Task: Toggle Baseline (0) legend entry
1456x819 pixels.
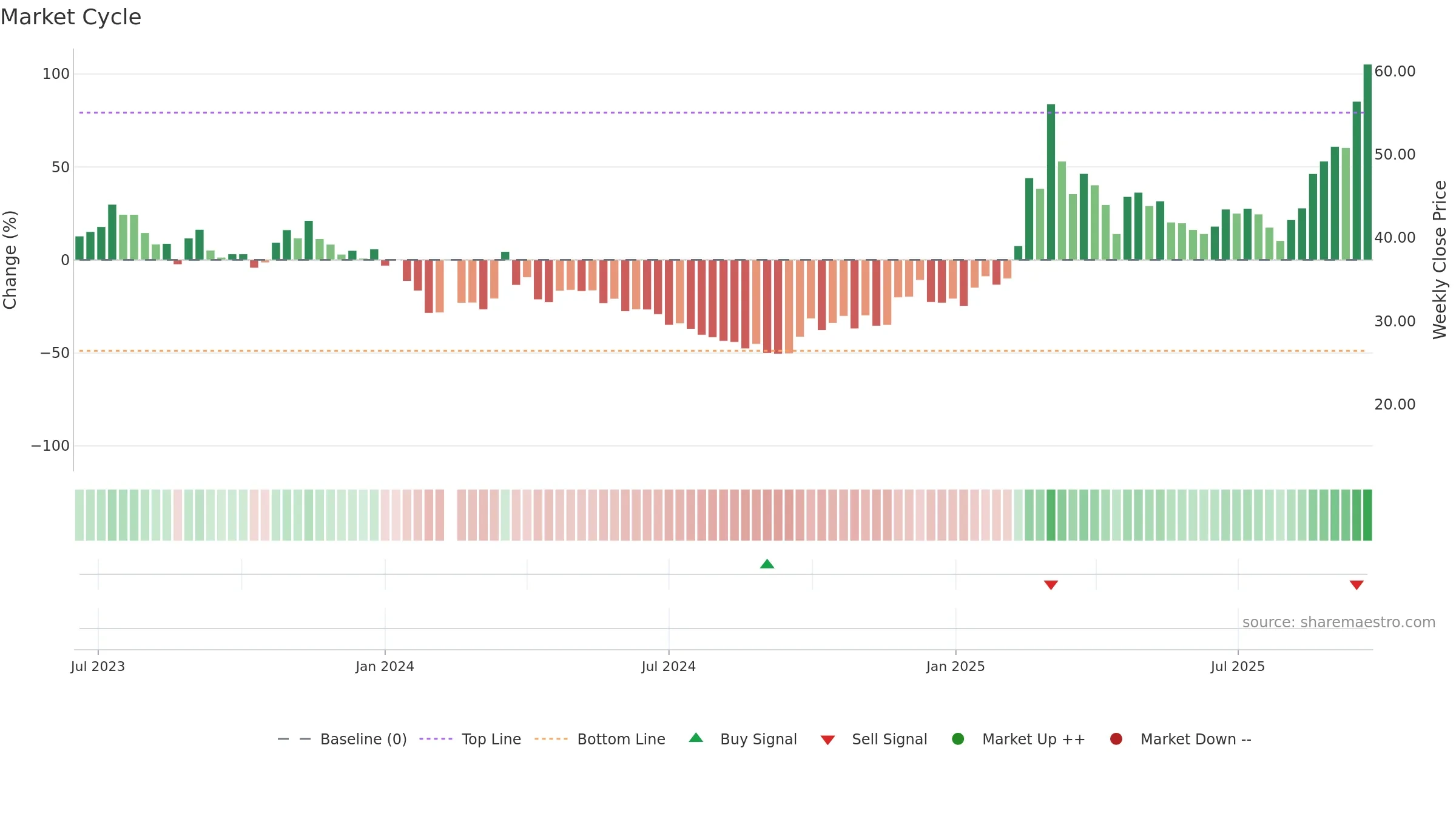Action: [x=342, y=739]
